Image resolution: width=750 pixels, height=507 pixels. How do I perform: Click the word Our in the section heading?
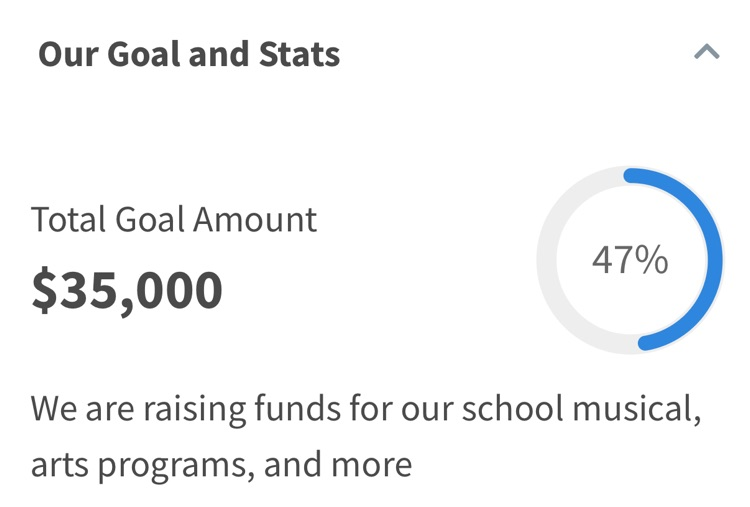[x=67, y=54]
